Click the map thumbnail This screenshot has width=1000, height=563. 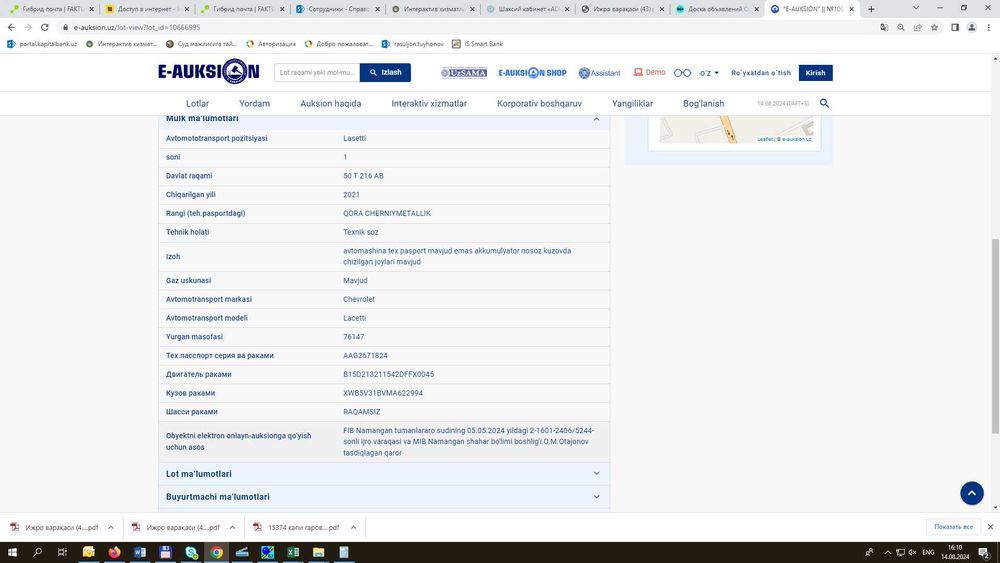point(736,130)
